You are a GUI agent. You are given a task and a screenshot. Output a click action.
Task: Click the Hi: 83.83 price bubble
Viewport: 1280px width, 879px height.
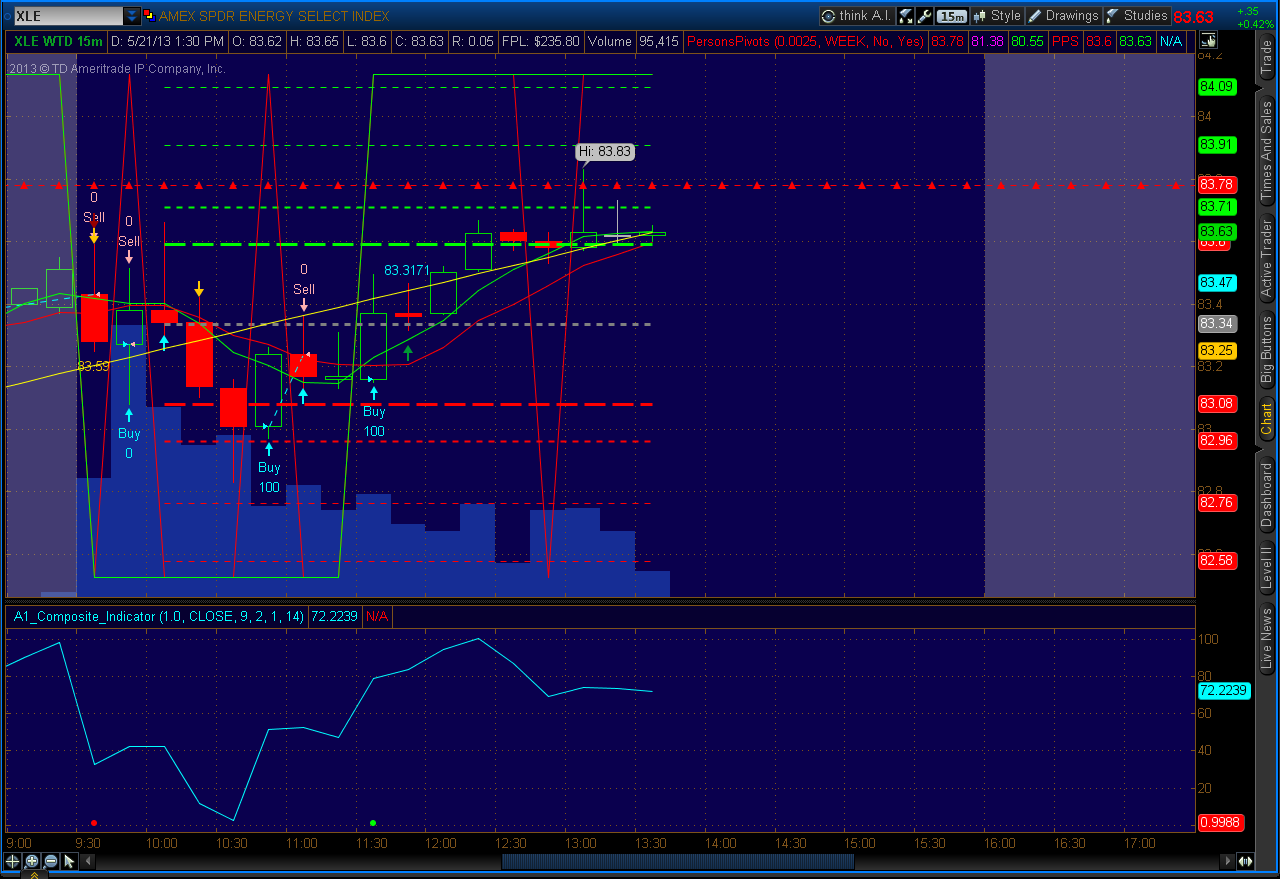click(x=605, y=151)
